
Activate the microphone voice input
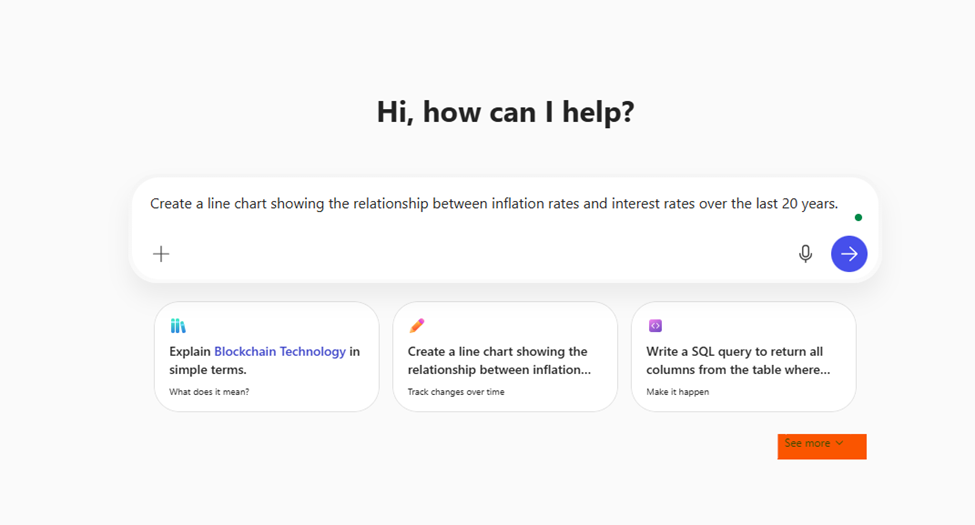[x=805, y=254]
